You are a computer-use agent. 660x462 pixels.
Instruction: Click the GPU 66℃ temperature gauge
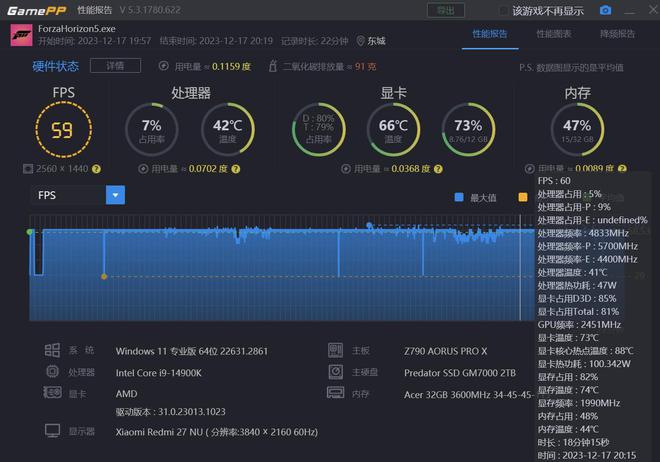pos(393,130)
